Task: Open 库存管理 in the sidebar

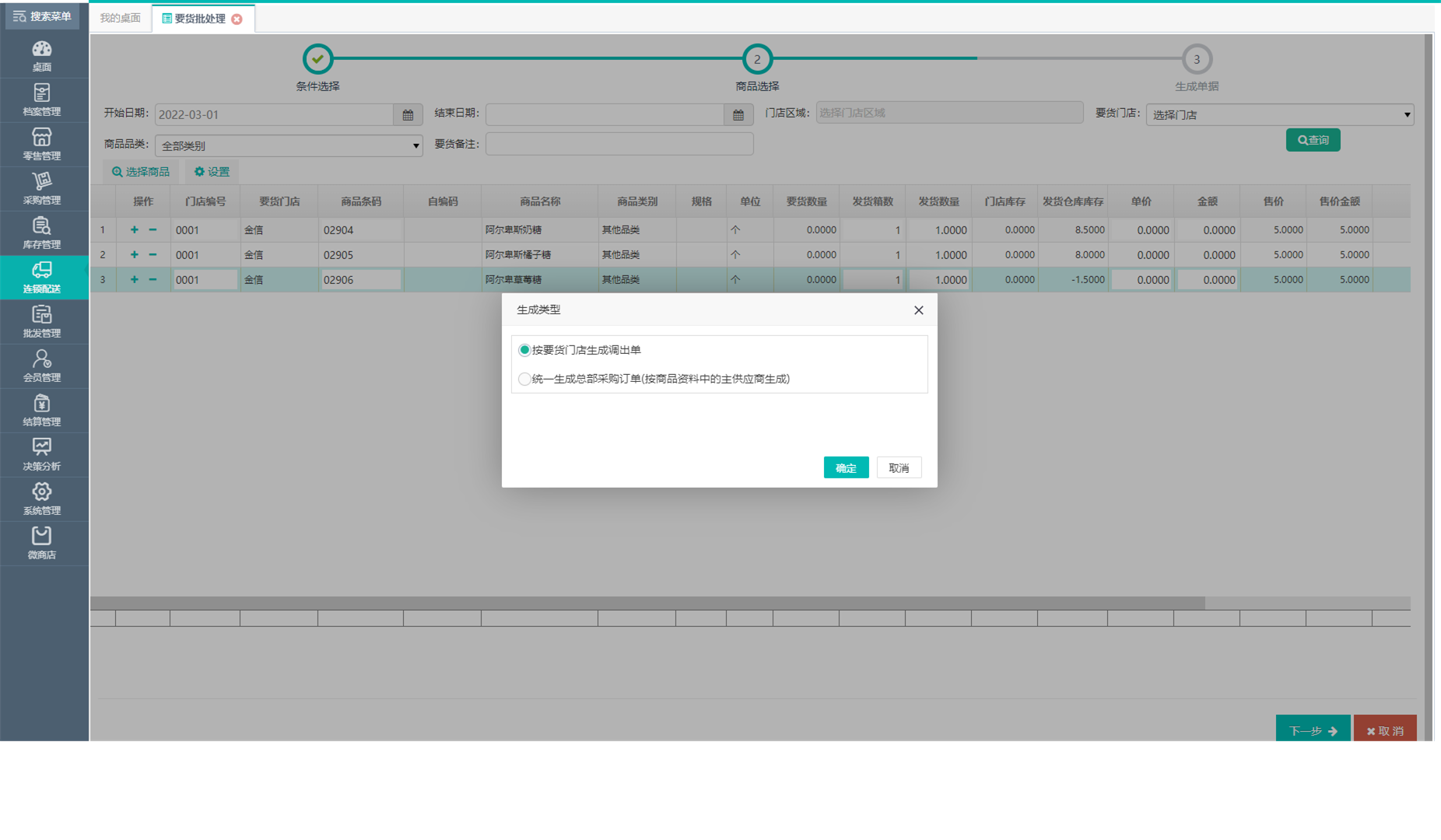Action: pos(42,233)
